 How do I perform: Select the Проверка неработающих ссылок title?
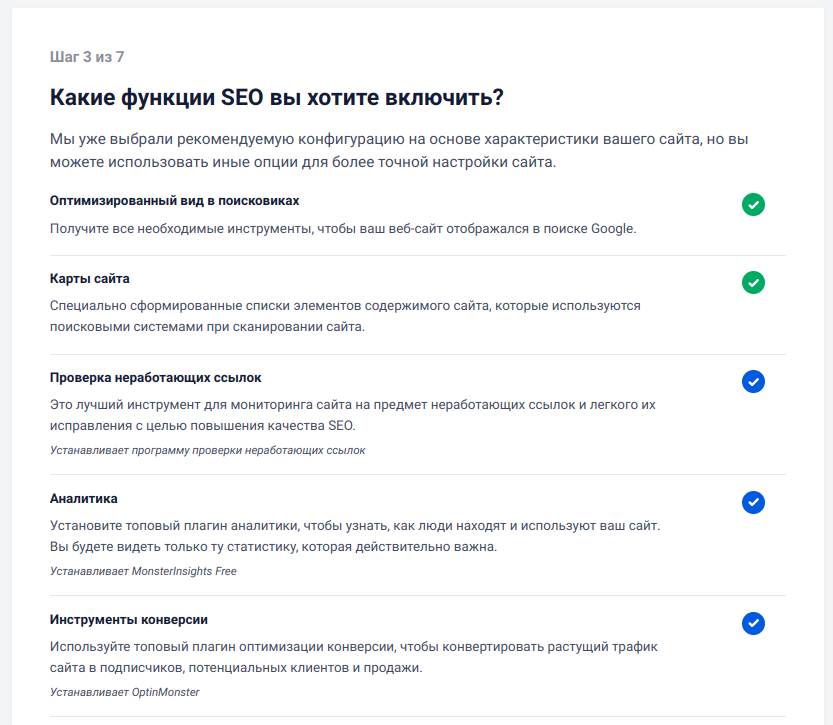pyautogui.click(x=156, y=378)
